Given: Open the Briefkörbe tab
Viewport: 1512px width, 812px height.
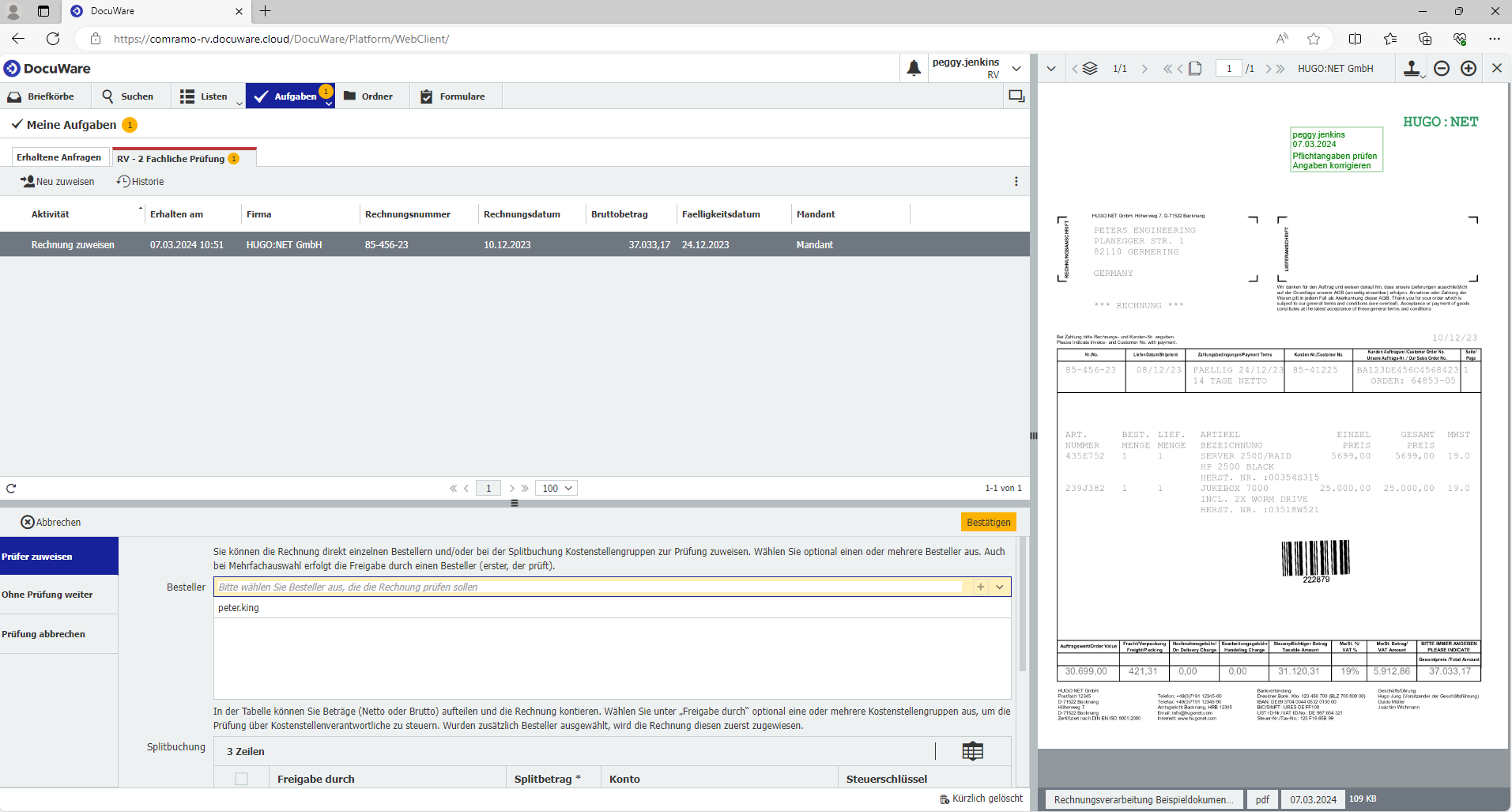Looking at the screenshot, I should pos(41,96).
